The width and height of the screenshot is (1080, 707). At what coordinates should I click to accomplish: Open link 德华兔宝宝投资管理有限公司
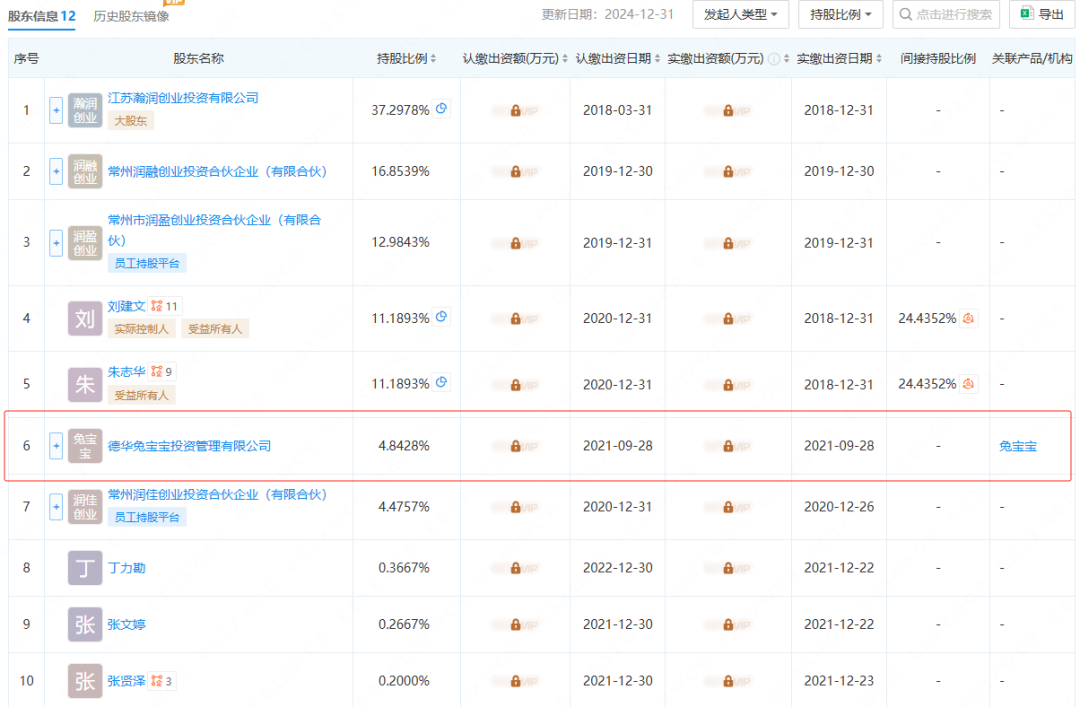(x=189, y=447)
